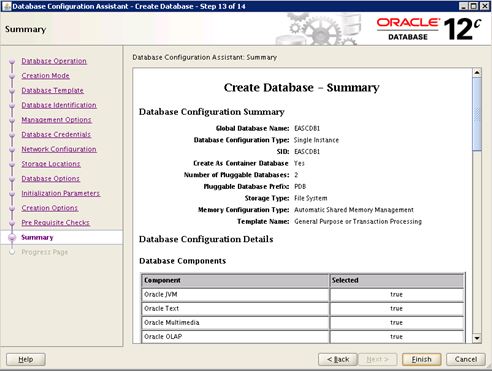The image size is (492, 372).
Task: Click the SID value EASCDB1
Action: (x=307, y=152)
